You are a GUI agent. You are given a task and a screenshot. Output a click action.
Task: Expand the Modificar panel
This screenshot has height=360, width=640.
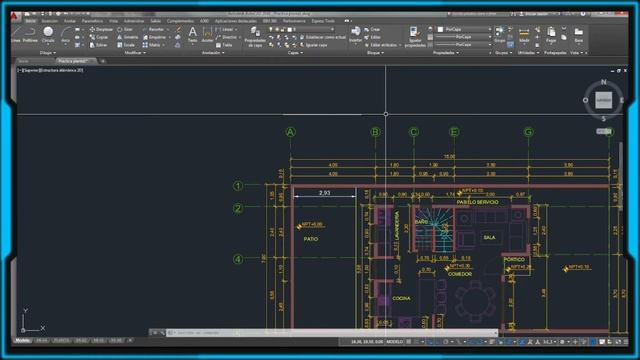(x=135, y=53)
